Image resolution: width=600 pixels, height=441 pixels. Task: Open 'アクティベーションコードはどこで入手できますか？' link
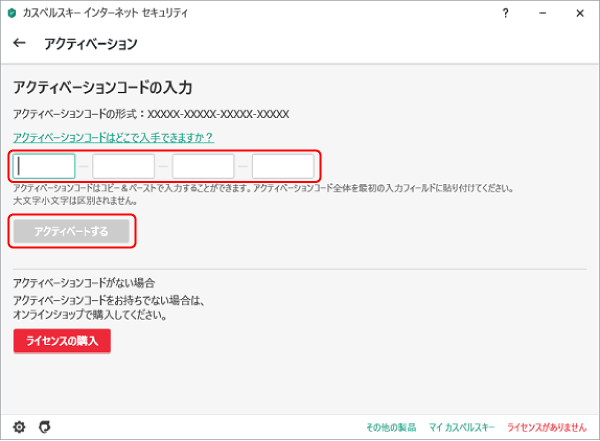point(114,137)
